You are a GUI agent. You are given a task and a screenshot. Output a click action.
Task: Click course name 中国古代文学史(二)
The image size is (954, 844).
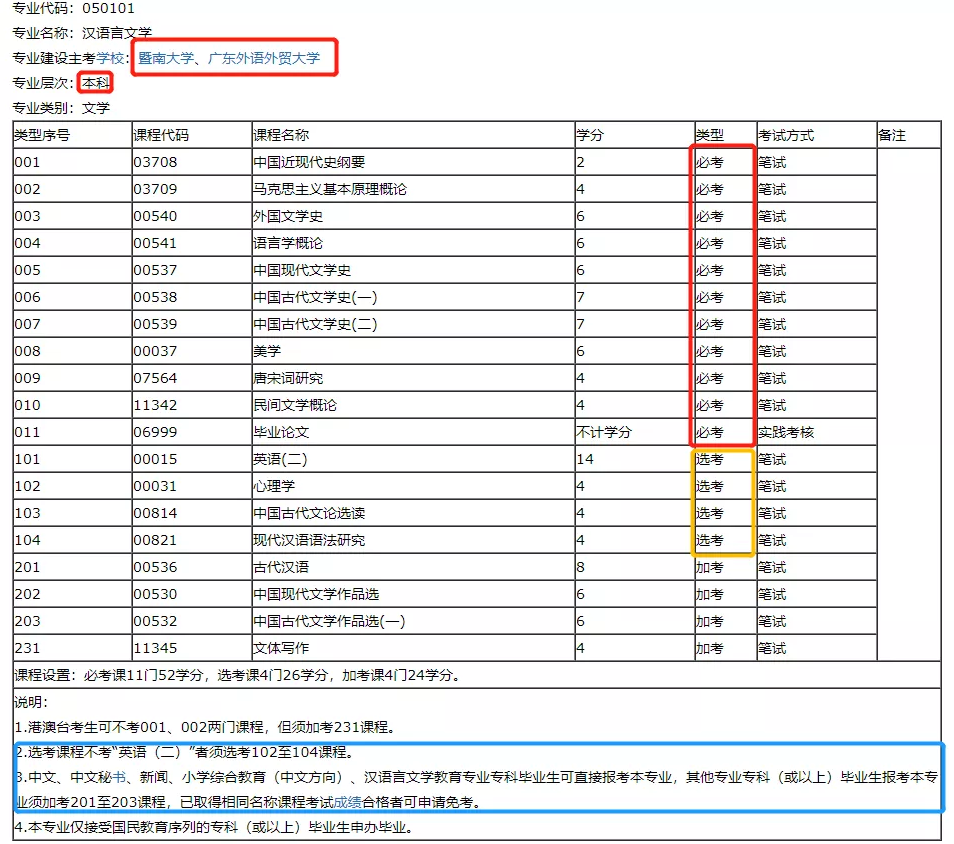coord(315,324)
